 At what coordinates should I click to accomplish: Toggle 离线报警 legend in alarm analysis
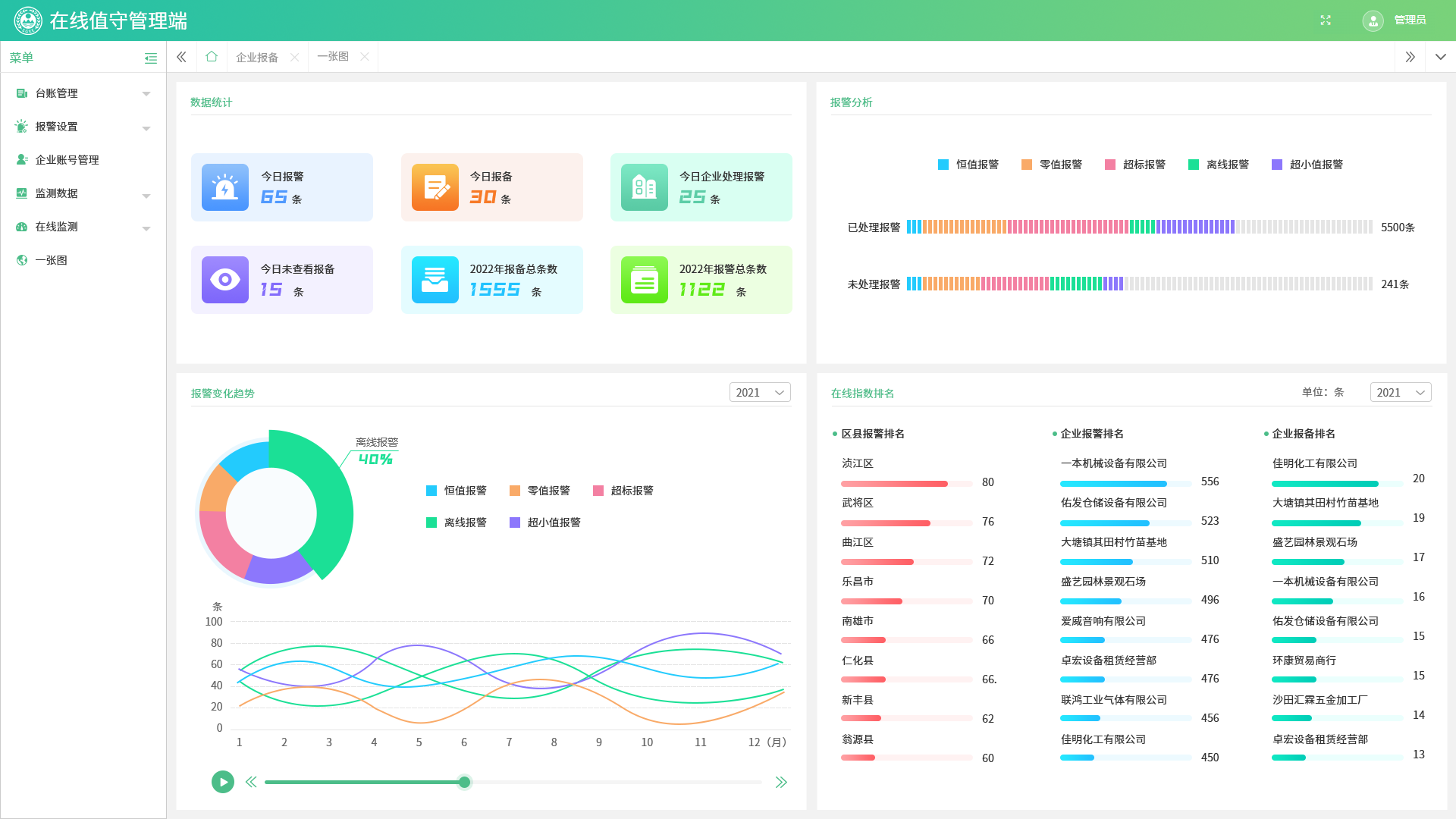(1219, 165)
